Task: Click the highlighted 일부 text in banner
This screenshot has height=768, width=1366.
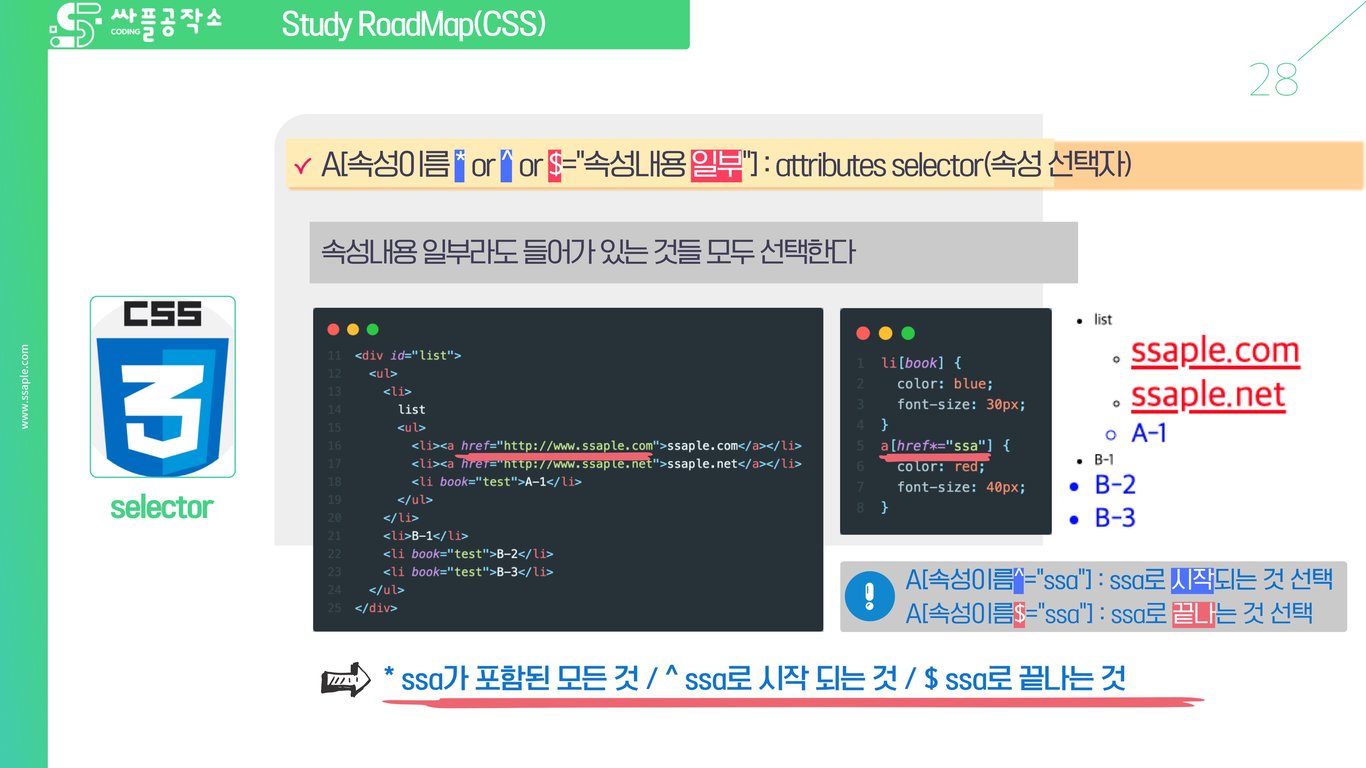Action: coord(718,165)
